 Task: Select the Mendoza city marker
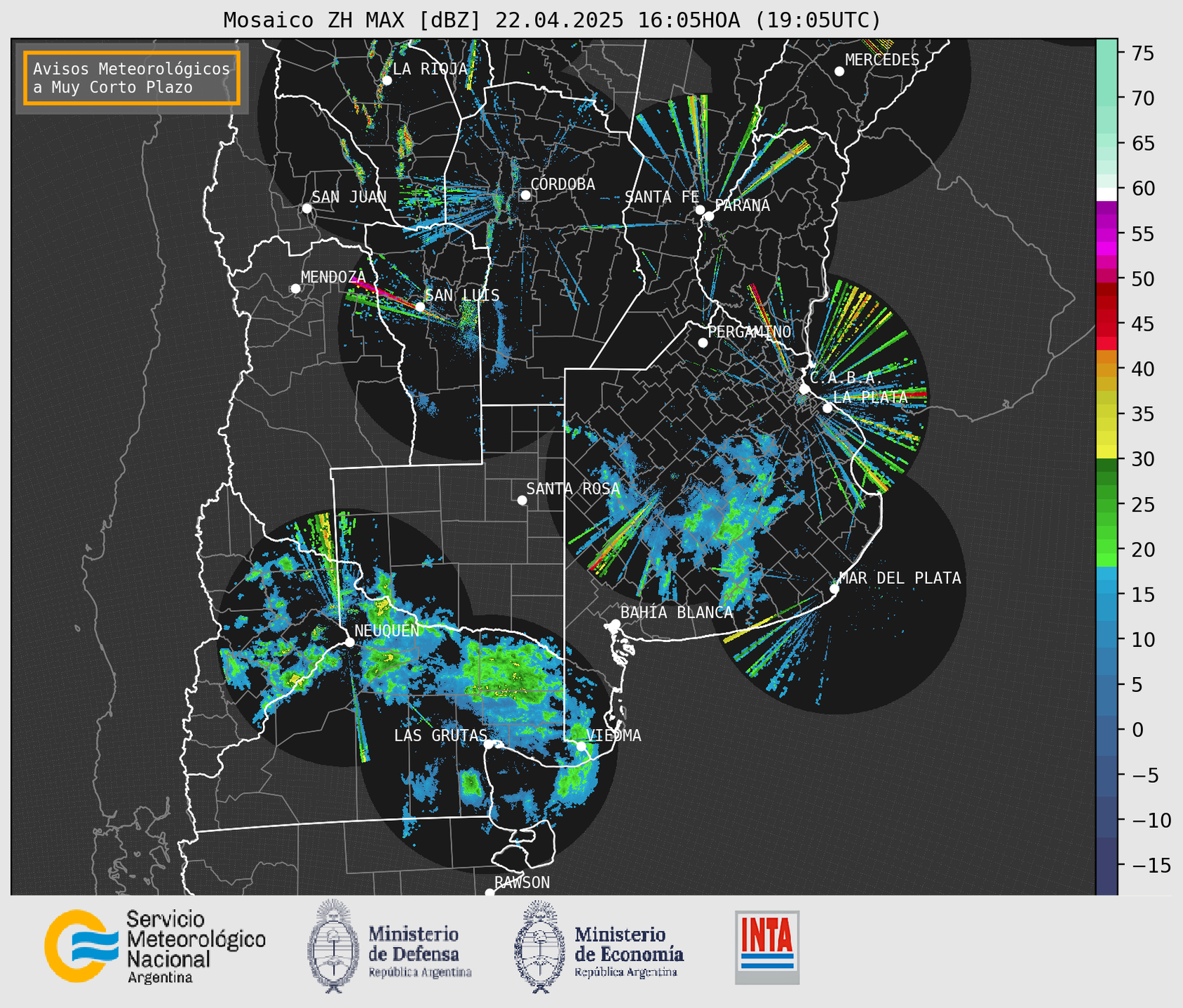[295, 289]
